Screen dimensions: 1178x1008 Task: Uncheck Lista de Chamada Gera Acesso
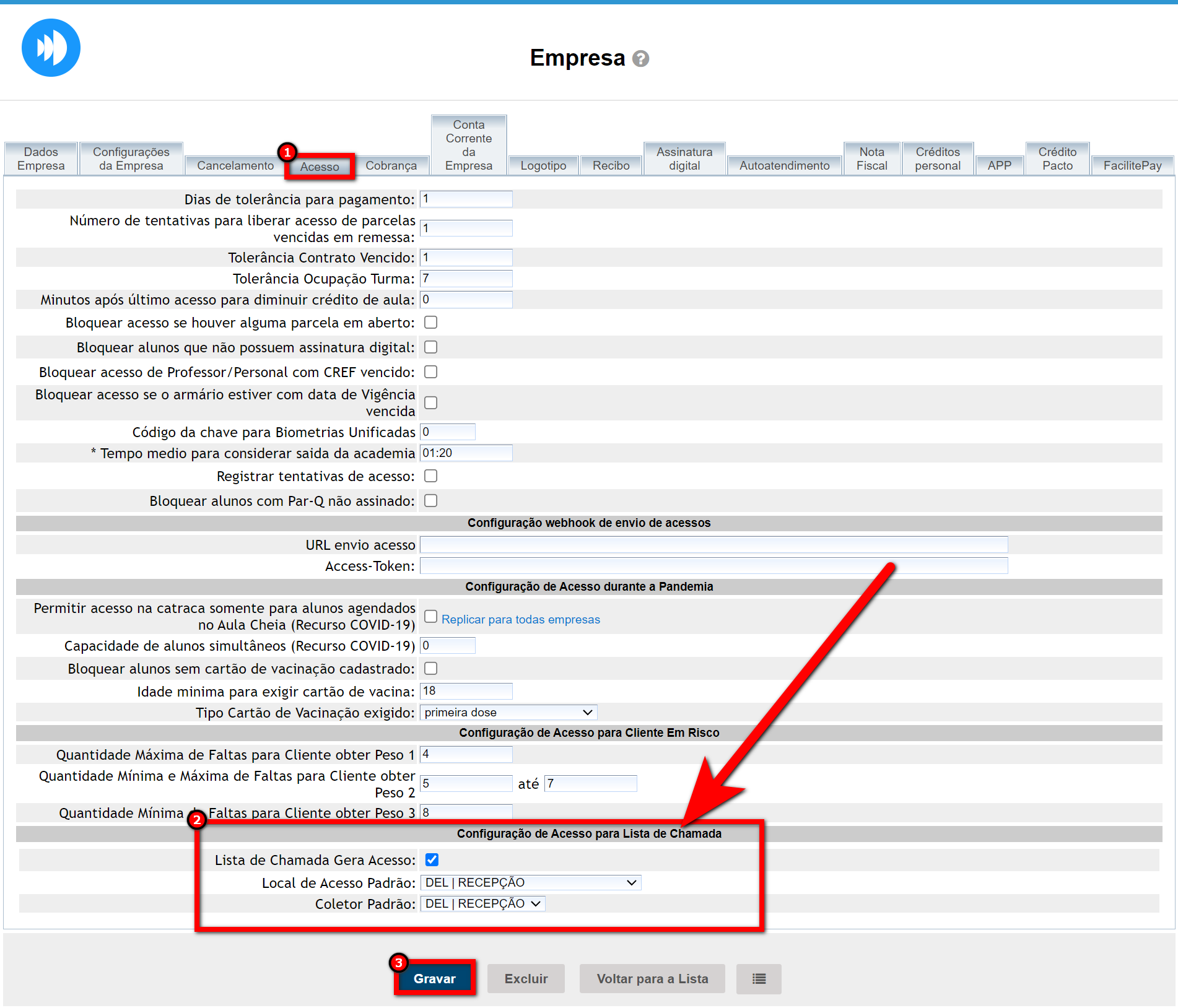point(432,859)
